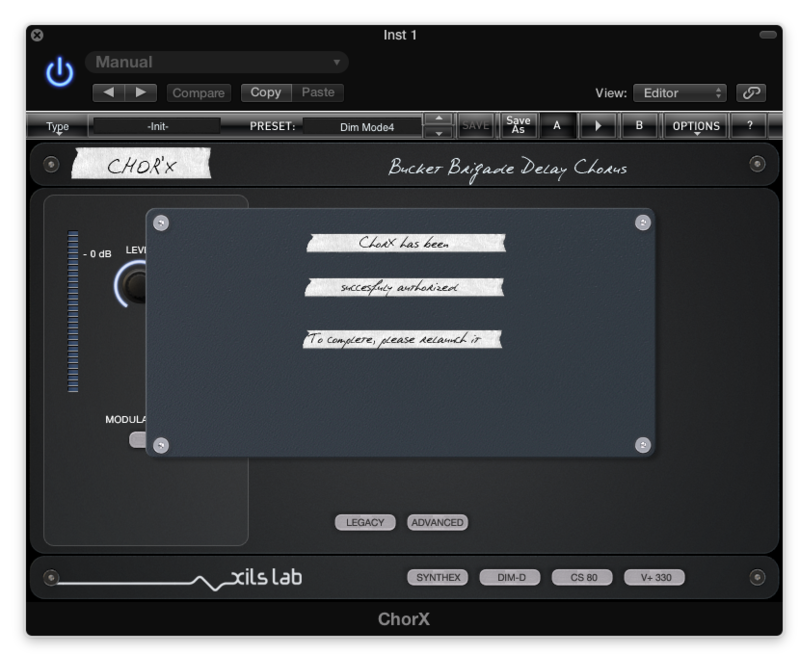Select the A comparison slot
The width and height of the screenshot is (800, 655).
(557, 125)
